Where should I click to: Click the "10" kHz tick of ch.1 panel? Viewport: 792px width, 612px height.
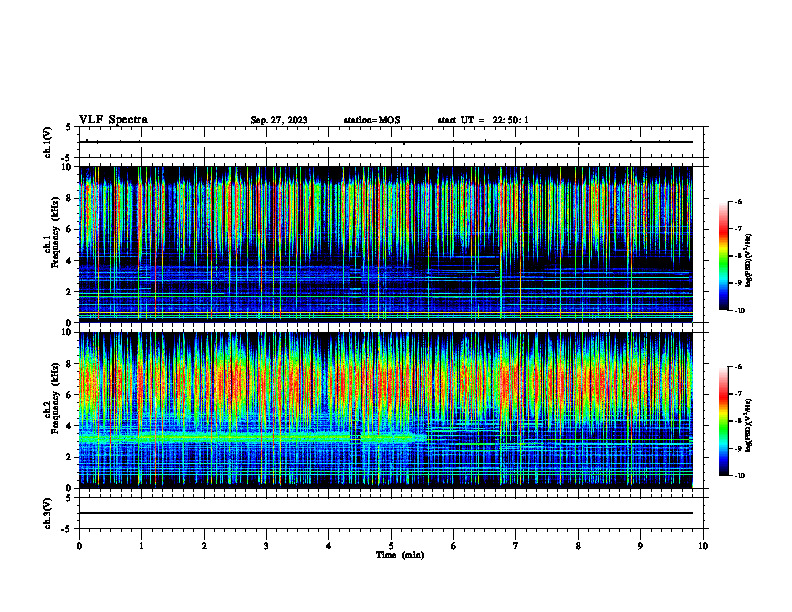coord(66,168)
